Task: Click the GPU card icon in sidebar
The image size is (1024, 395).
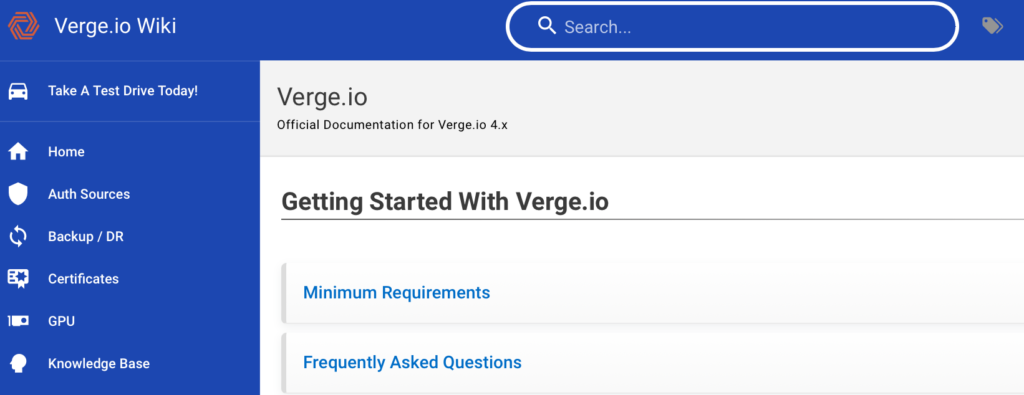Action: coord(18,321)
